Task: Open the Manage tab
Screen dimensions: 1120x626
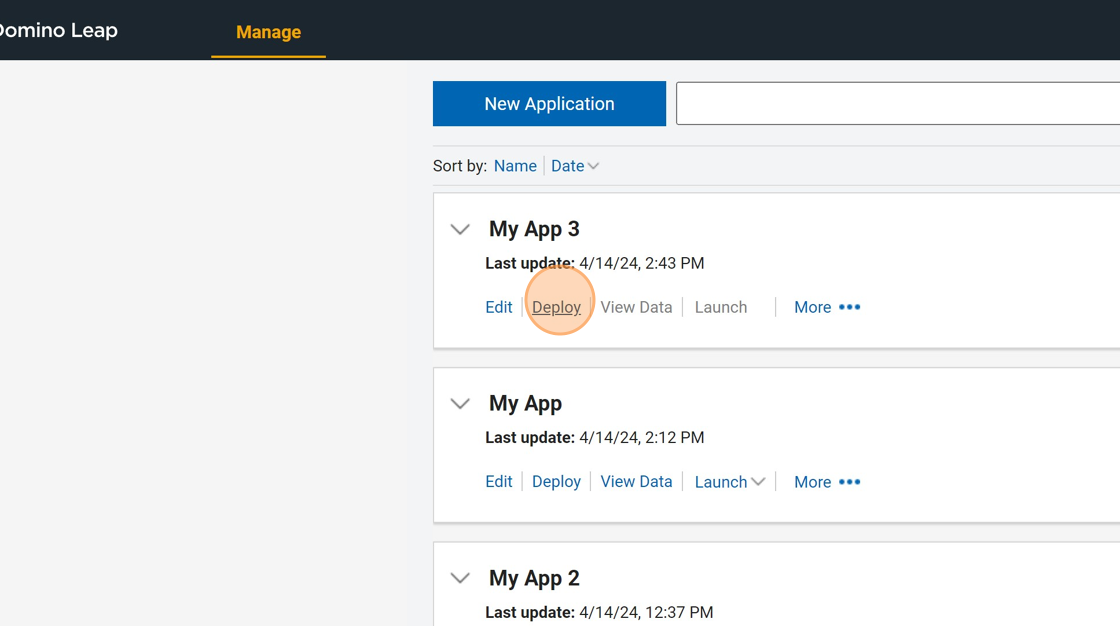Action: point(268,32)
